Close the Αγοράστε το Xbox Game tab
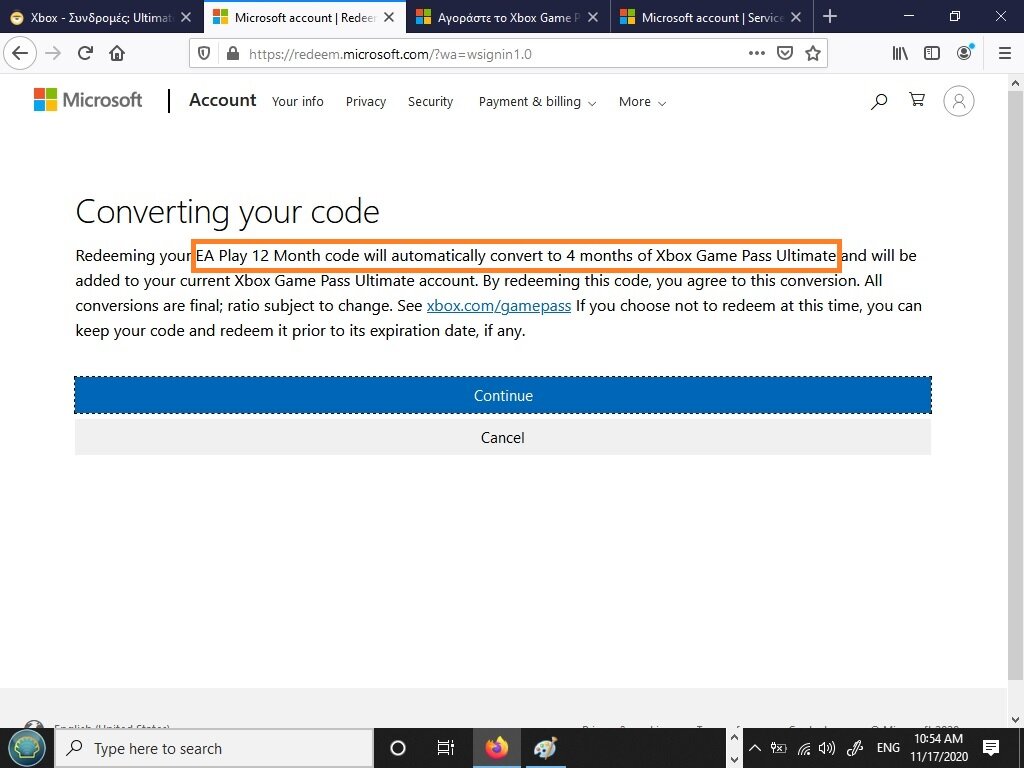1024x768 pixels. point(593,18)
